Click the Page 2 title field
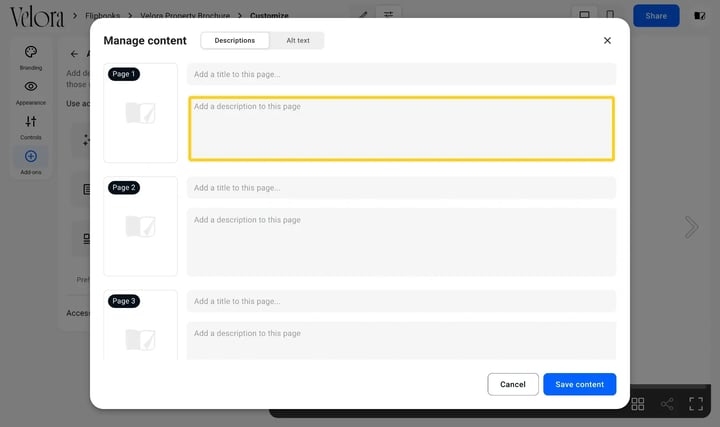This screenshot has width=720, height=427. [401, 187]
